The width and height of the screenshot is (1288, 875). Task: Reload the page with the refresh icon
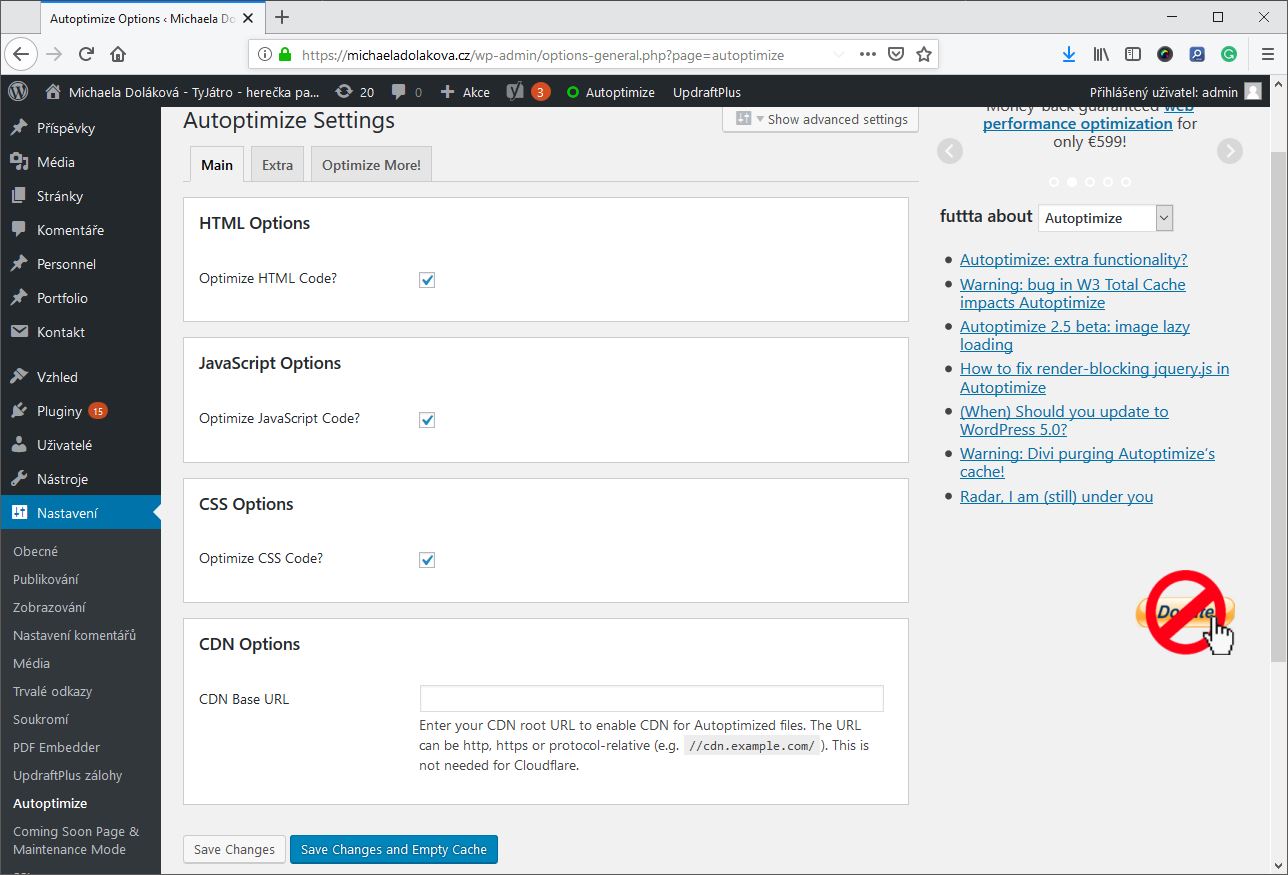(x=86, y=55)
